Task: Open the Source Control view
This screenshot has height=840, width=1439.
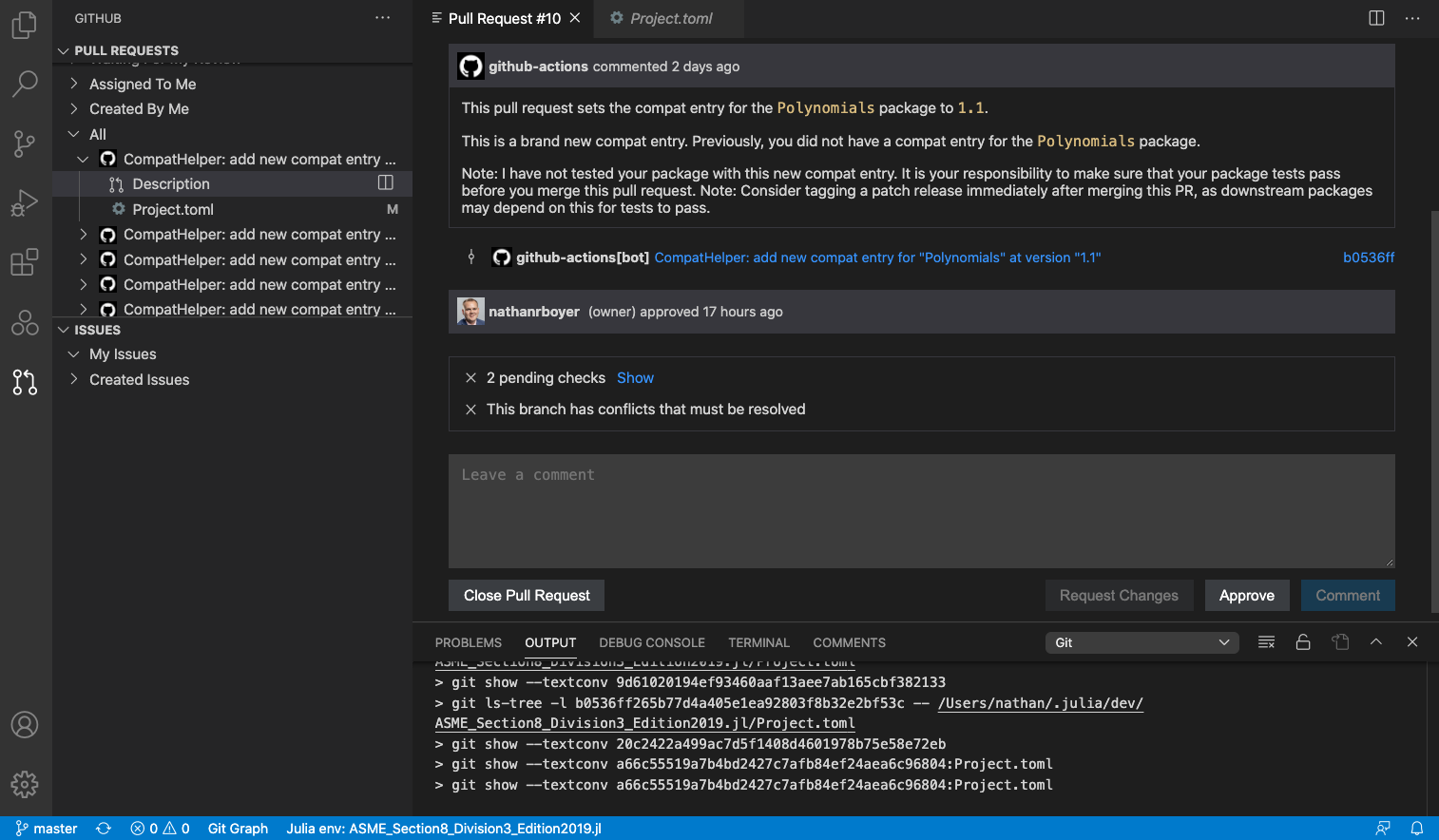Action: point(25,143)
